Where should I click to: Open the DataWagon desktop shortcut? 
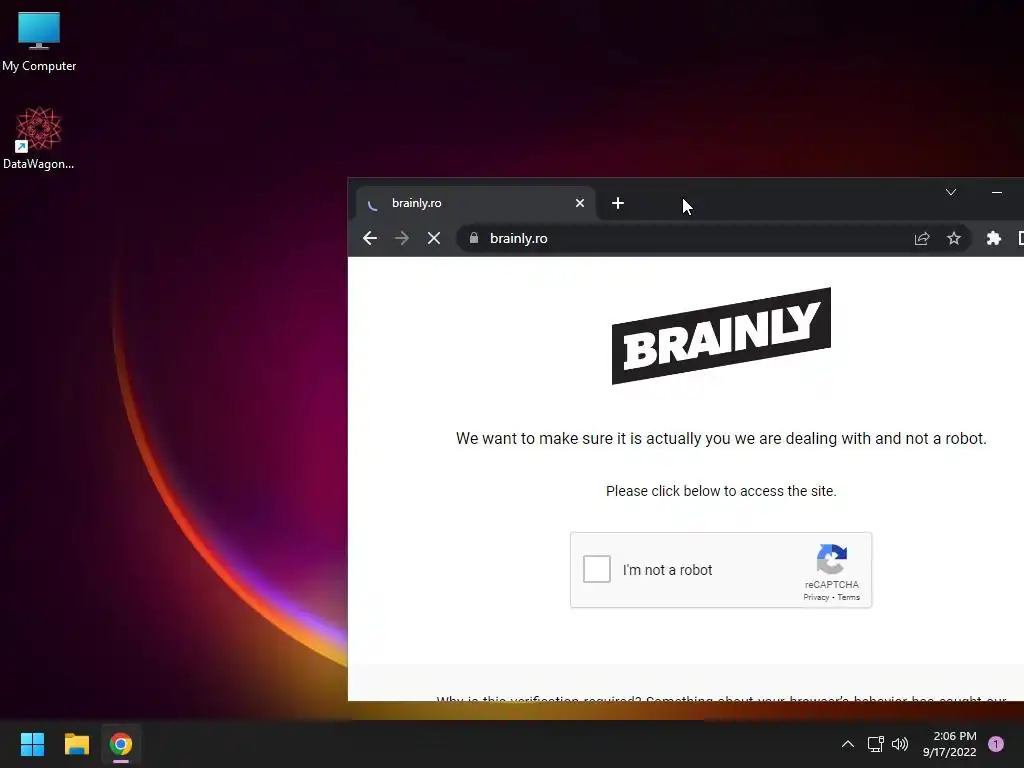(x=39, y=138)
